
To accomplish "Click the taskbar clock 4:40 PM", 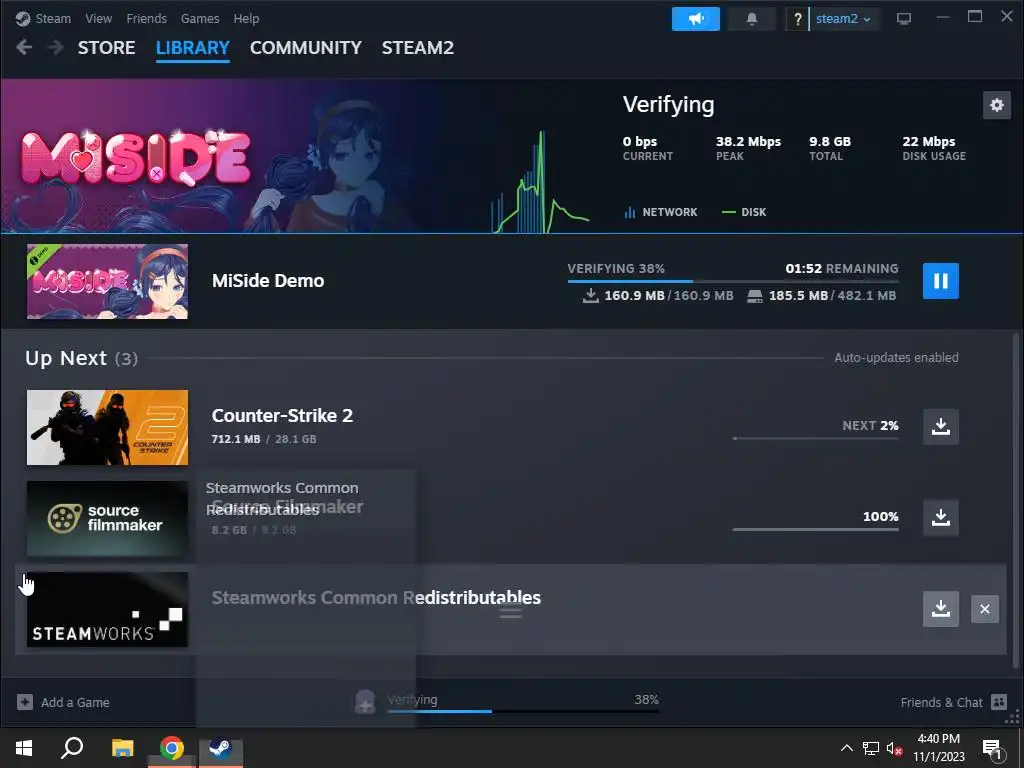I will [938, 739].
